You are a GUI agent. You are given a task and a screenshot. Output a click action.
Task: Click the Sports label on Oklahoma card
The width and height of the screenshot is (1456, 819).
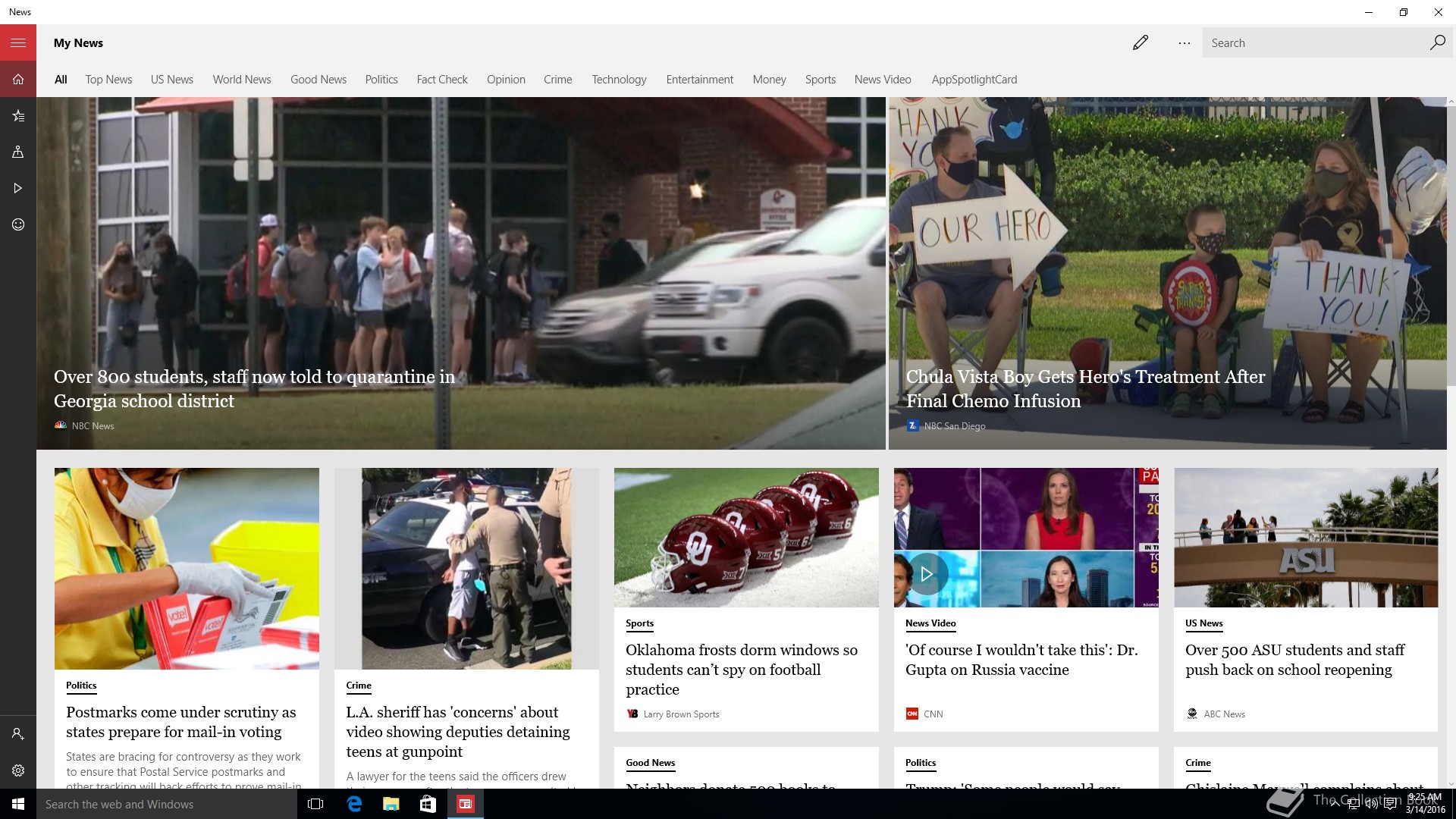(639, 623)
